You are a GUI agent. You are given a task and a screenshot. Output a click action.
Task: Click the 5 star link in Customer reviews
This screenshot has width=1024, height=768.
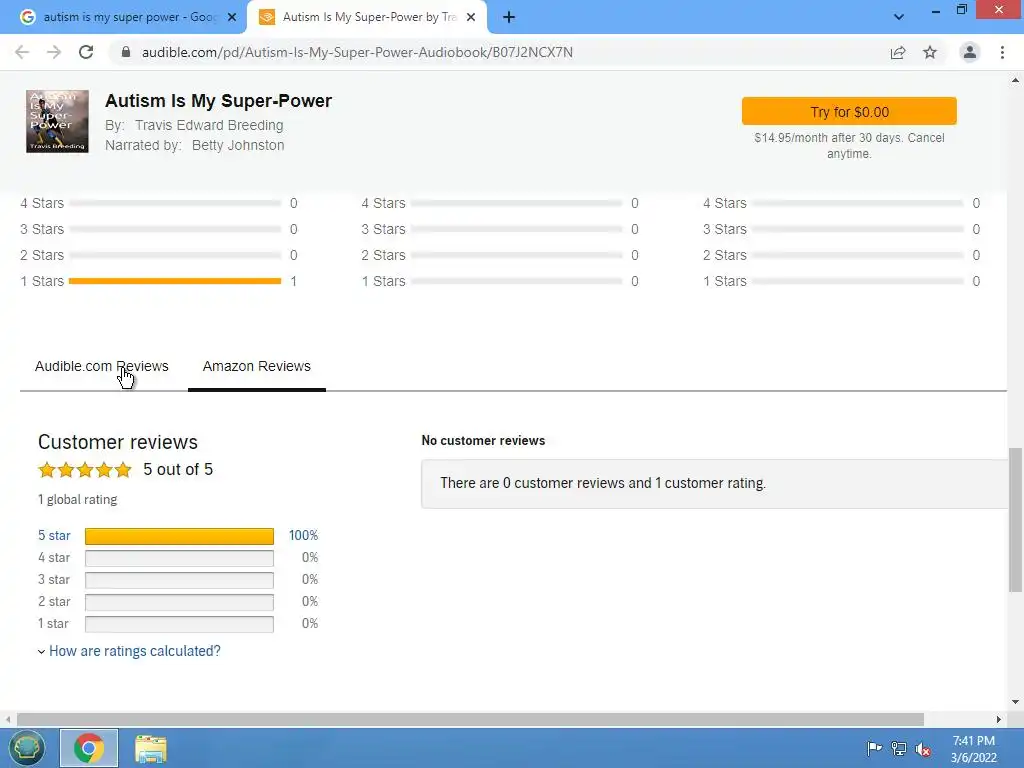(x=54, y=536)
